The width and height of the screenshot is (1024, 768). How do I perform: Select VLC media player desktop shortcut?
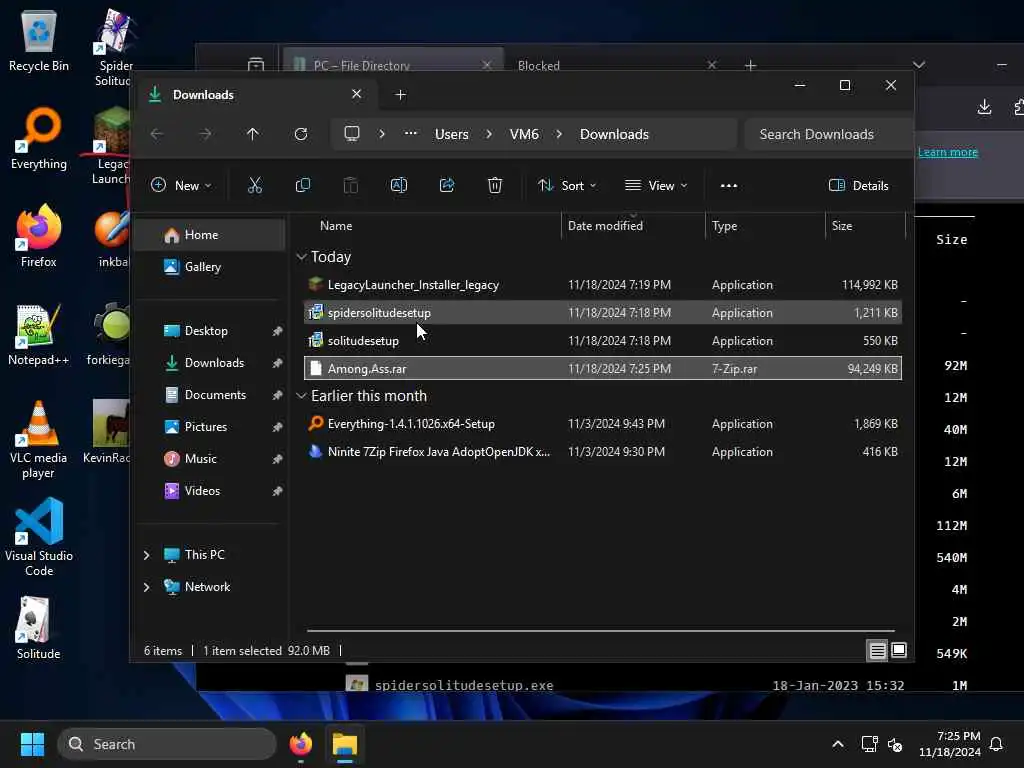[39, 440]
